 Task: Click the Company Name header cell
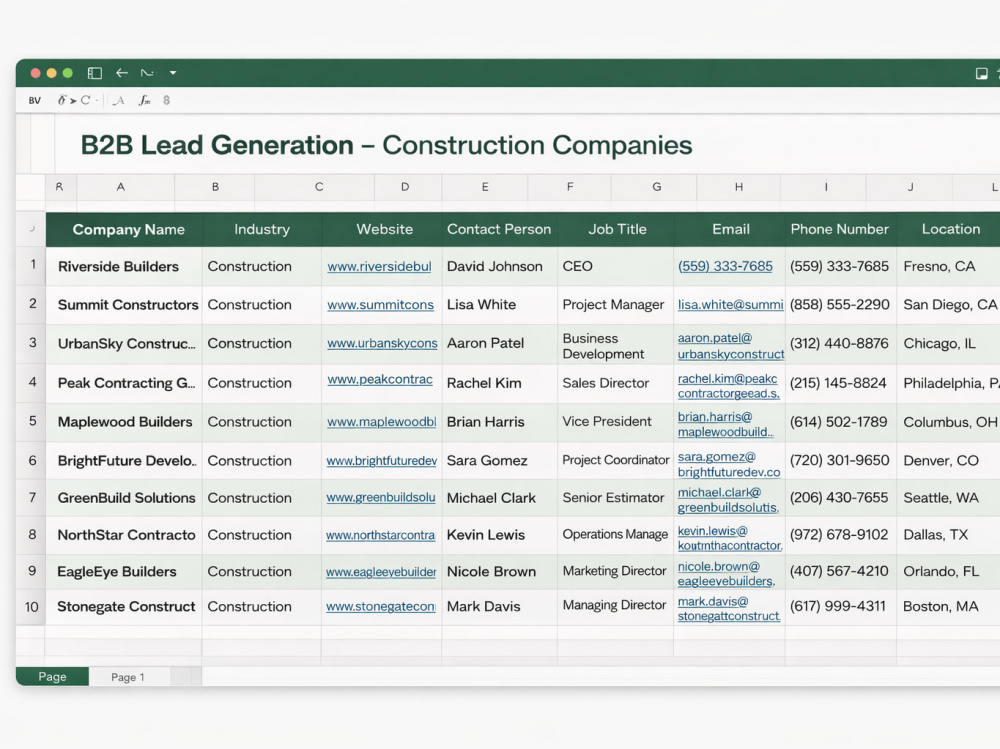(124, 230)
